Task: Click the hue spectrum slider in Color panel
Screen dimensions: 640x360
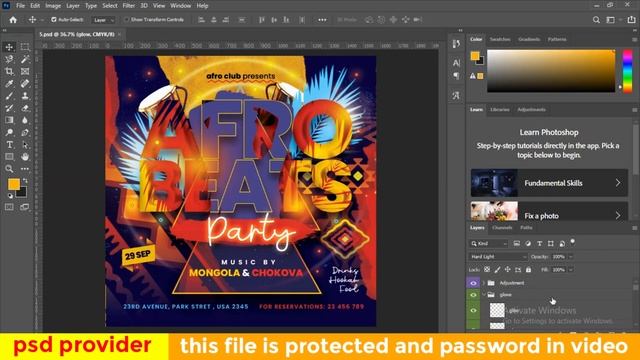Action: click(x=627, y=71)
